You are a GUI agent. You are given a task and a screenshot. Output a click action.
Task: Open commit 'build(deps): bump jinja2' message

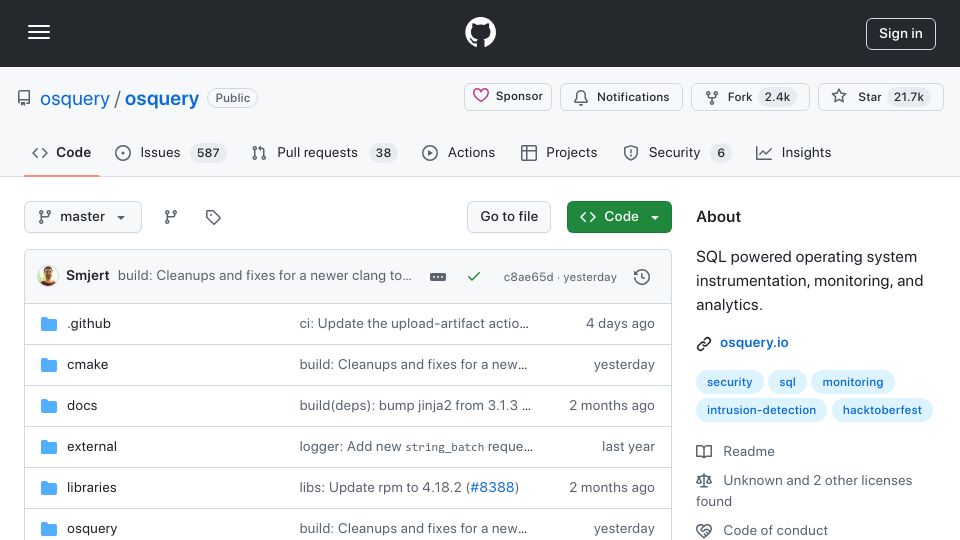coord(415,405)
